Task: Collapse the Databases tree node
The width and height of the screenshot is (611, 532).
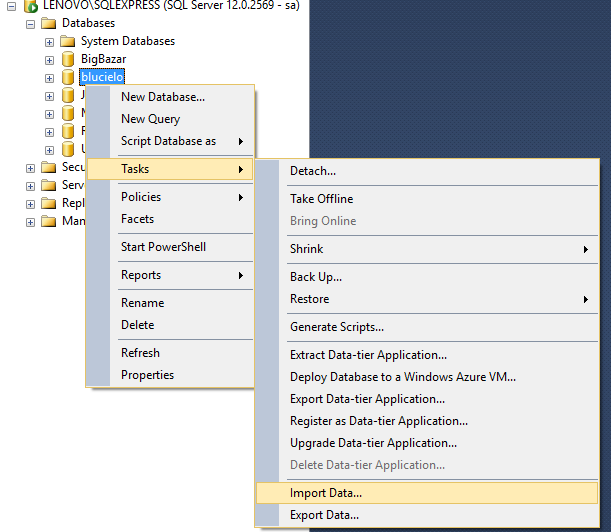Action: [x=30, y=24]
